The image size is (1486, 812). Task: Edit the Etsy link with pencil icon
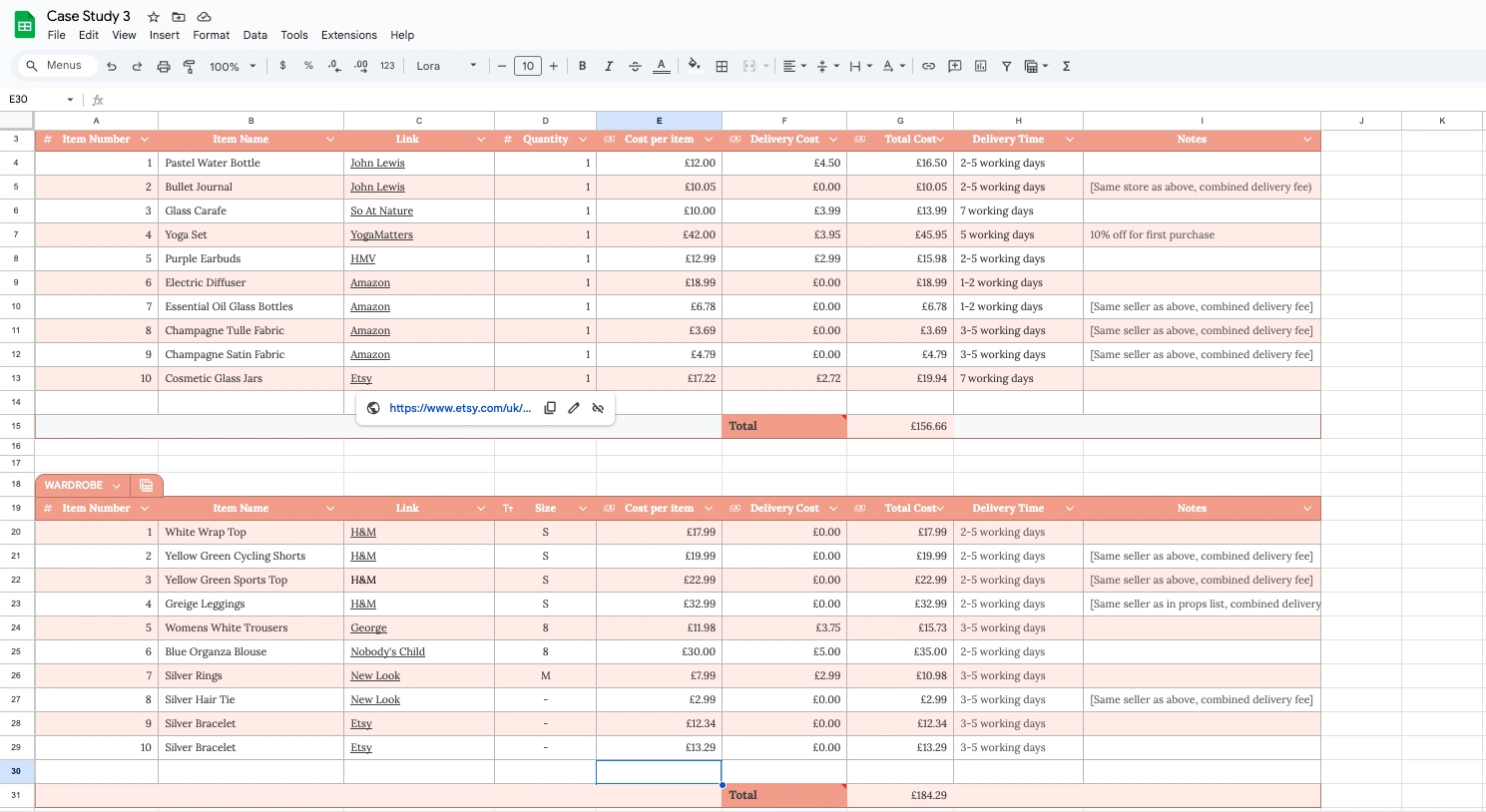click(x=574, y=408)
